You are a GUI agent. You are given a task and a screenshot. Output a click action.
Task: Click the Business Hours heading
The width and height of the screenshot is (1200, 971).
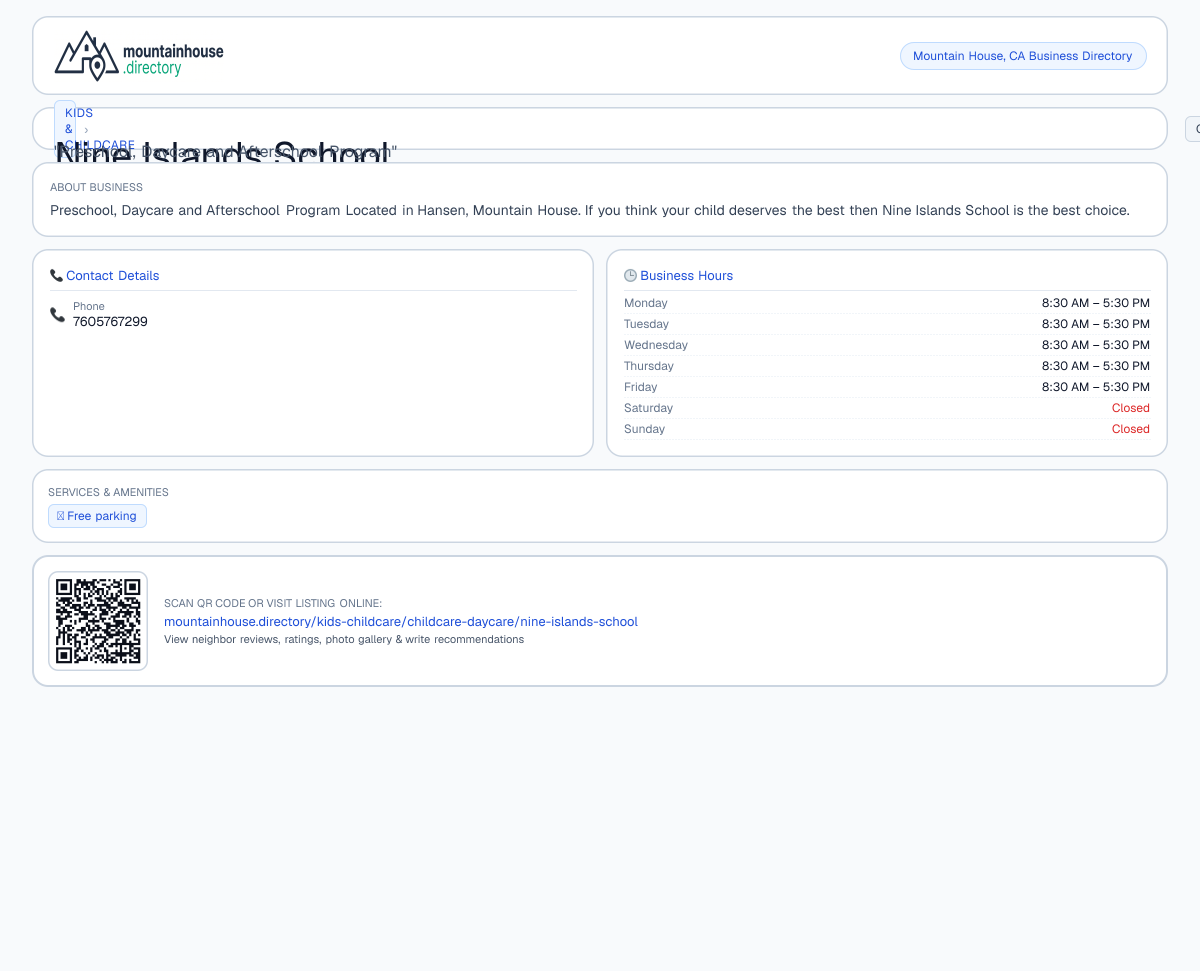click(x=687, y=275)
